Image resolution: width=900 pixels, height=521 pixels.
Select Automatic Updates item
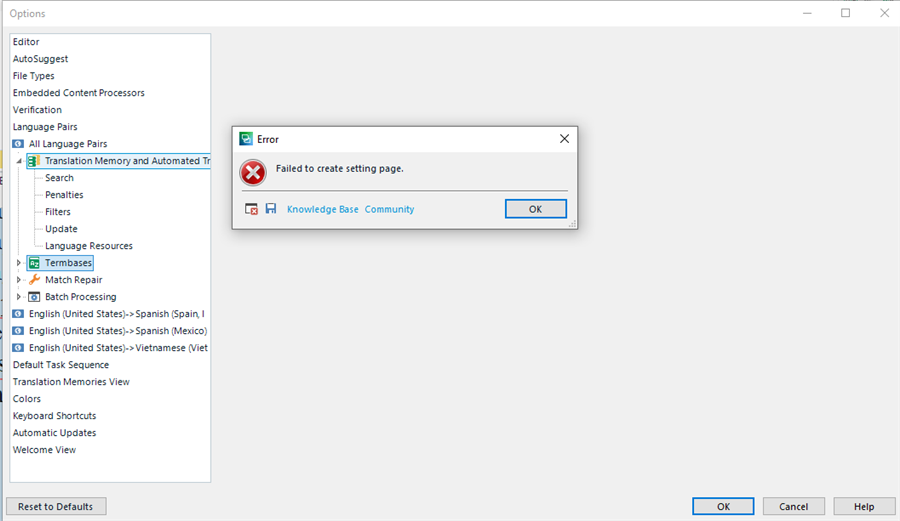click(x=55, y=433)
